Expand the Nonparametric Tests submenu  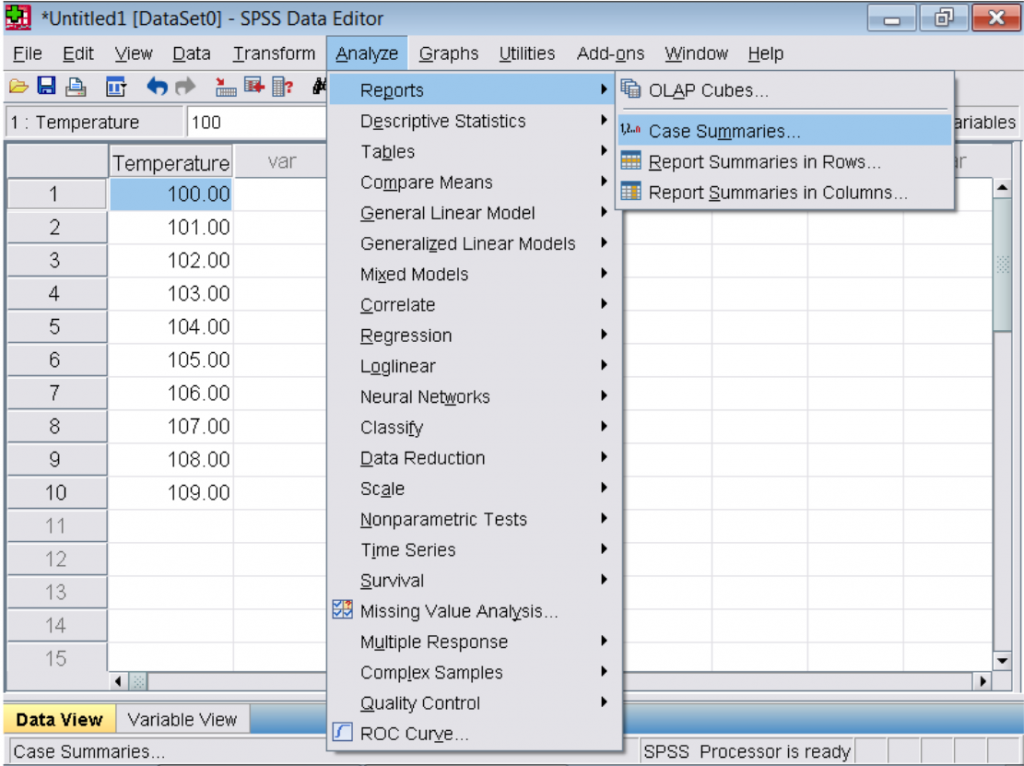[x=444, y=519]
